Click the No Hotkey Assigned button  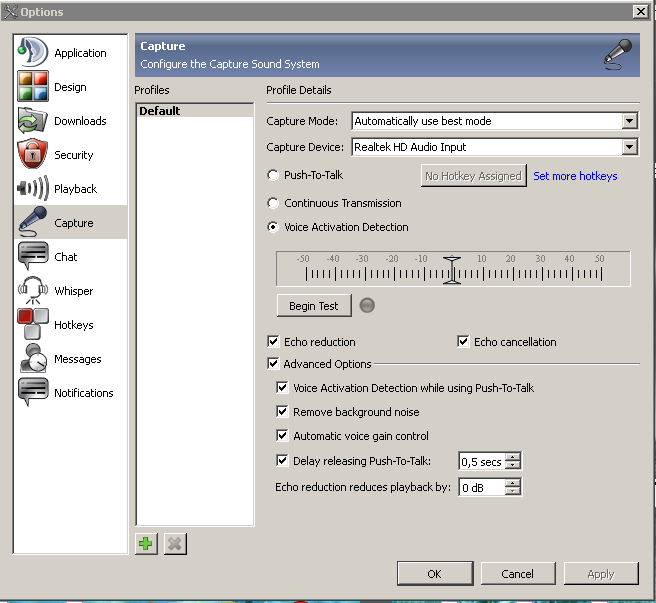tap(473, 176)
